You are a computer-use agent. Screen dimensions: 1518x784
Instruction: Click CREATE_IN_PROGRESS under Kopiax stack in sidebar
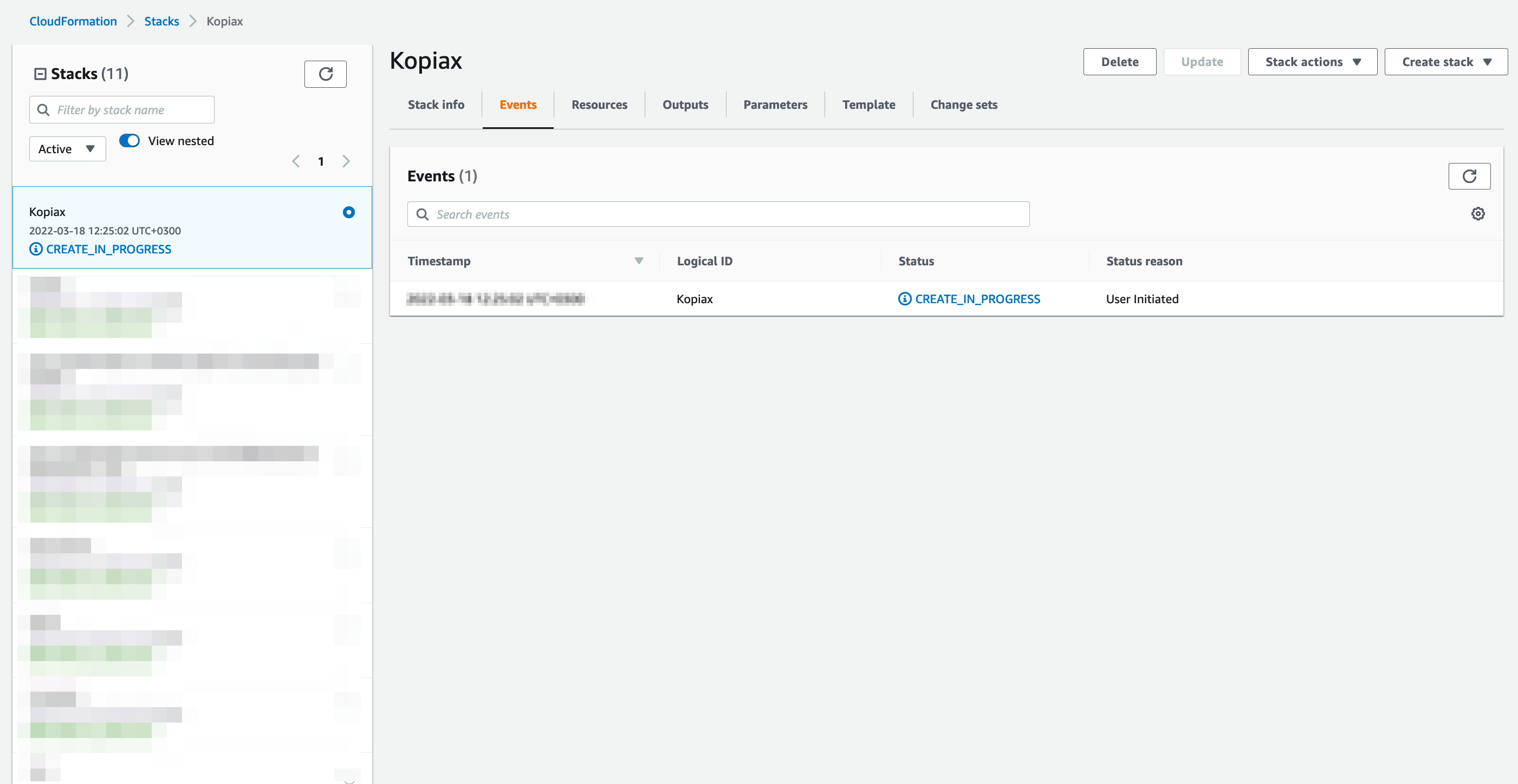click(x=108, y=249)
